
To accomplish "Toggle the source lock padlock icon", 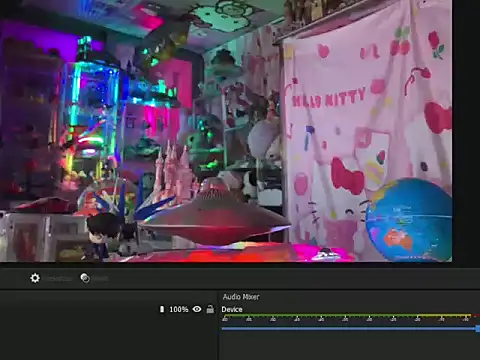I will (x=210, y=309).
